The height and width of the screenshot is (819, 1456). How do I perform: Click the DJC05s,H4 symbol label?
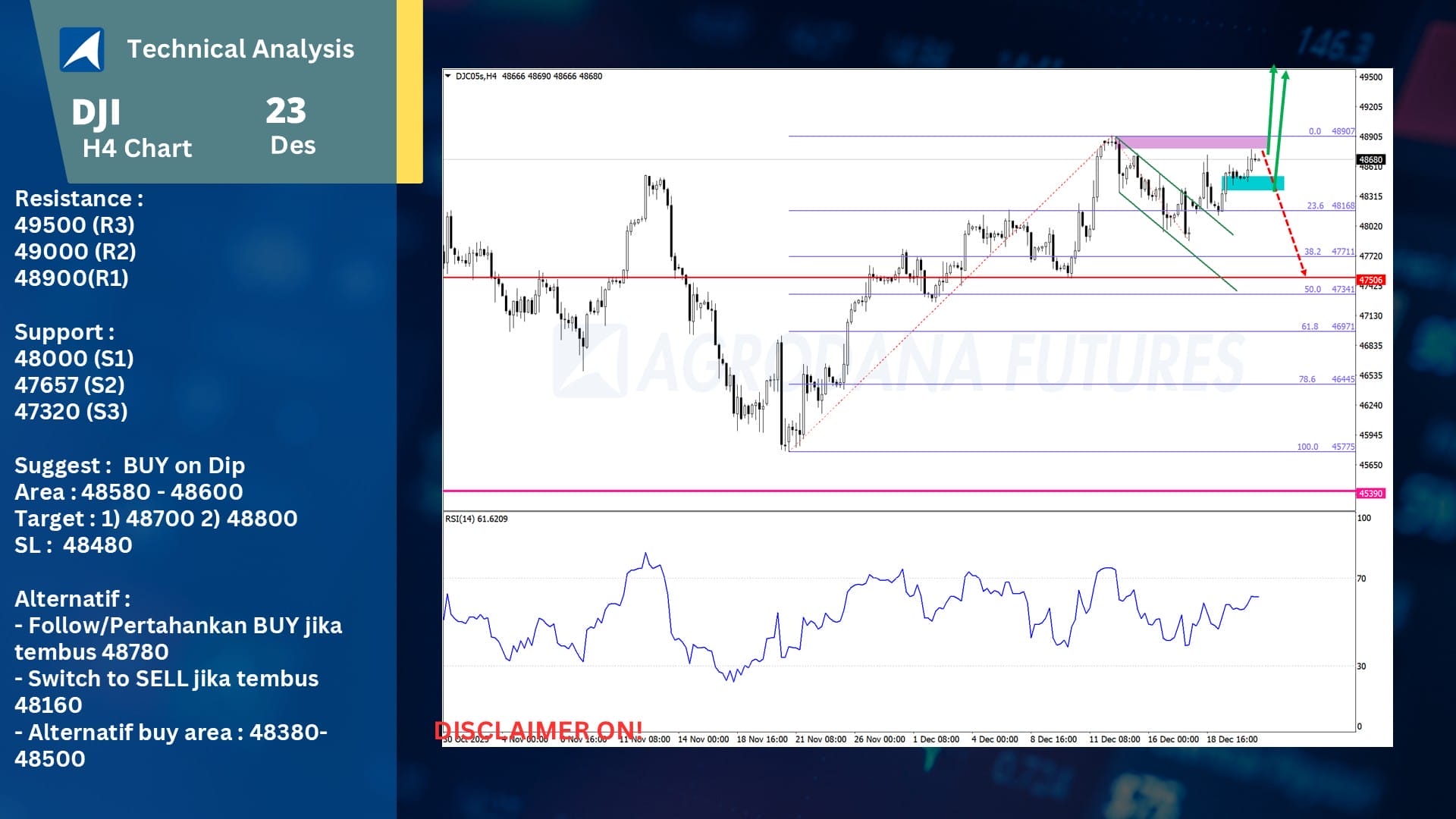475,76
